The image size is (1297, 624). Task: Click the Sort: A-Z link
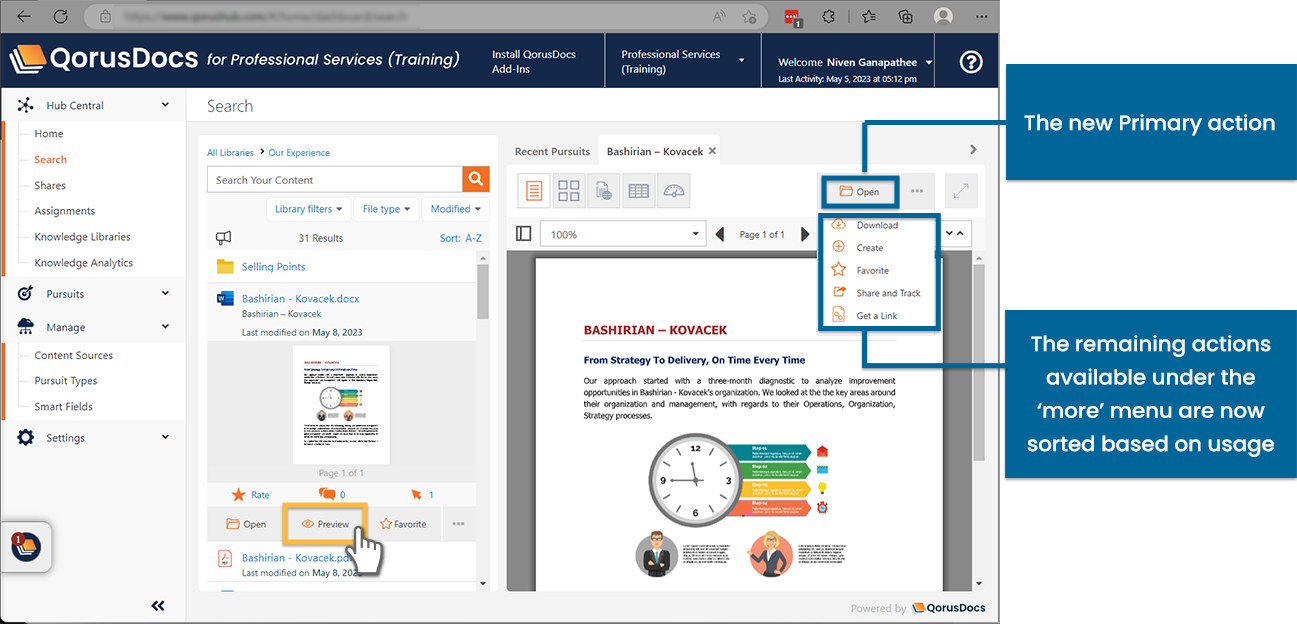coord(461,238)
